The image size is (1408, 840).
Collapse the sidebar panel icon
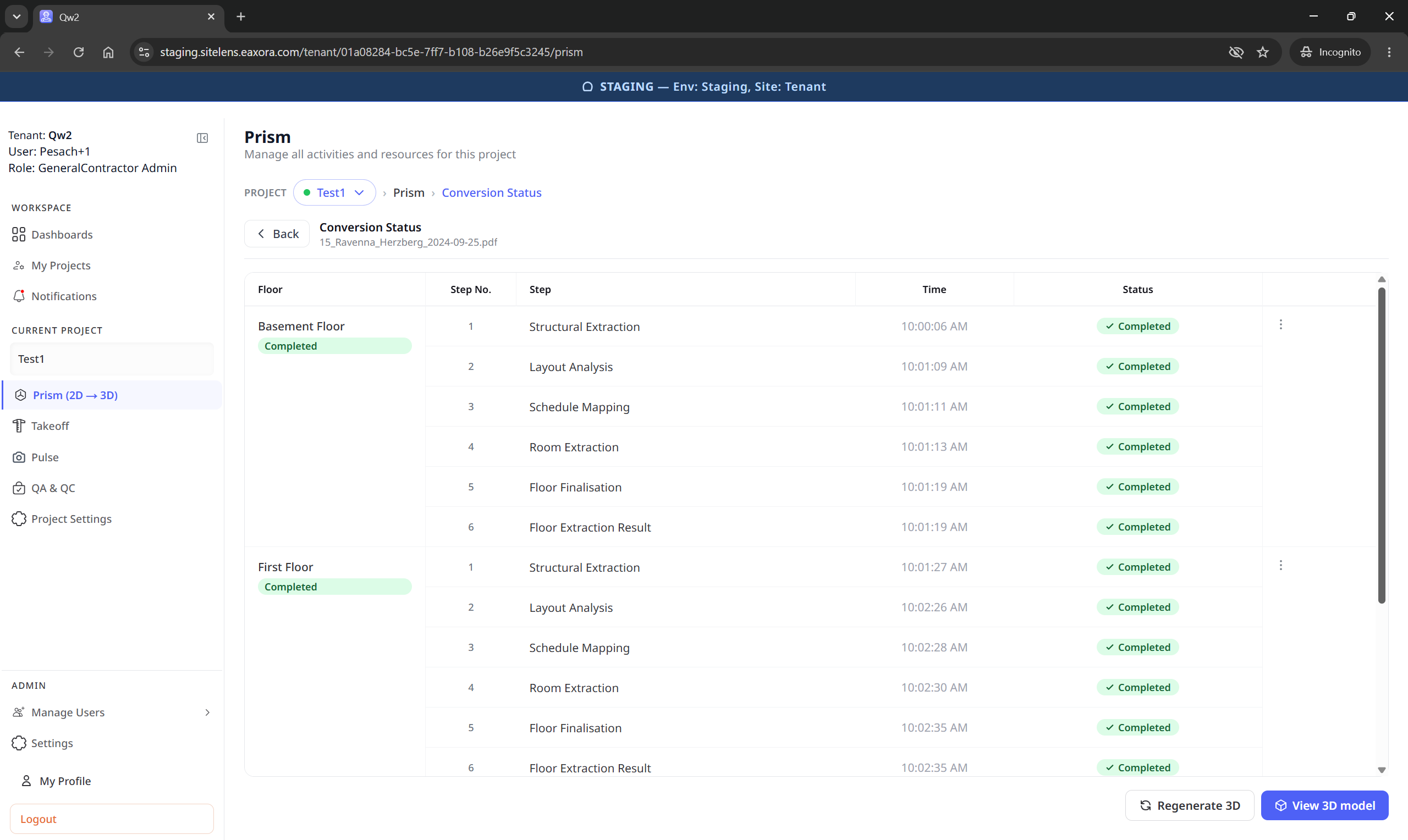(202, 138)
